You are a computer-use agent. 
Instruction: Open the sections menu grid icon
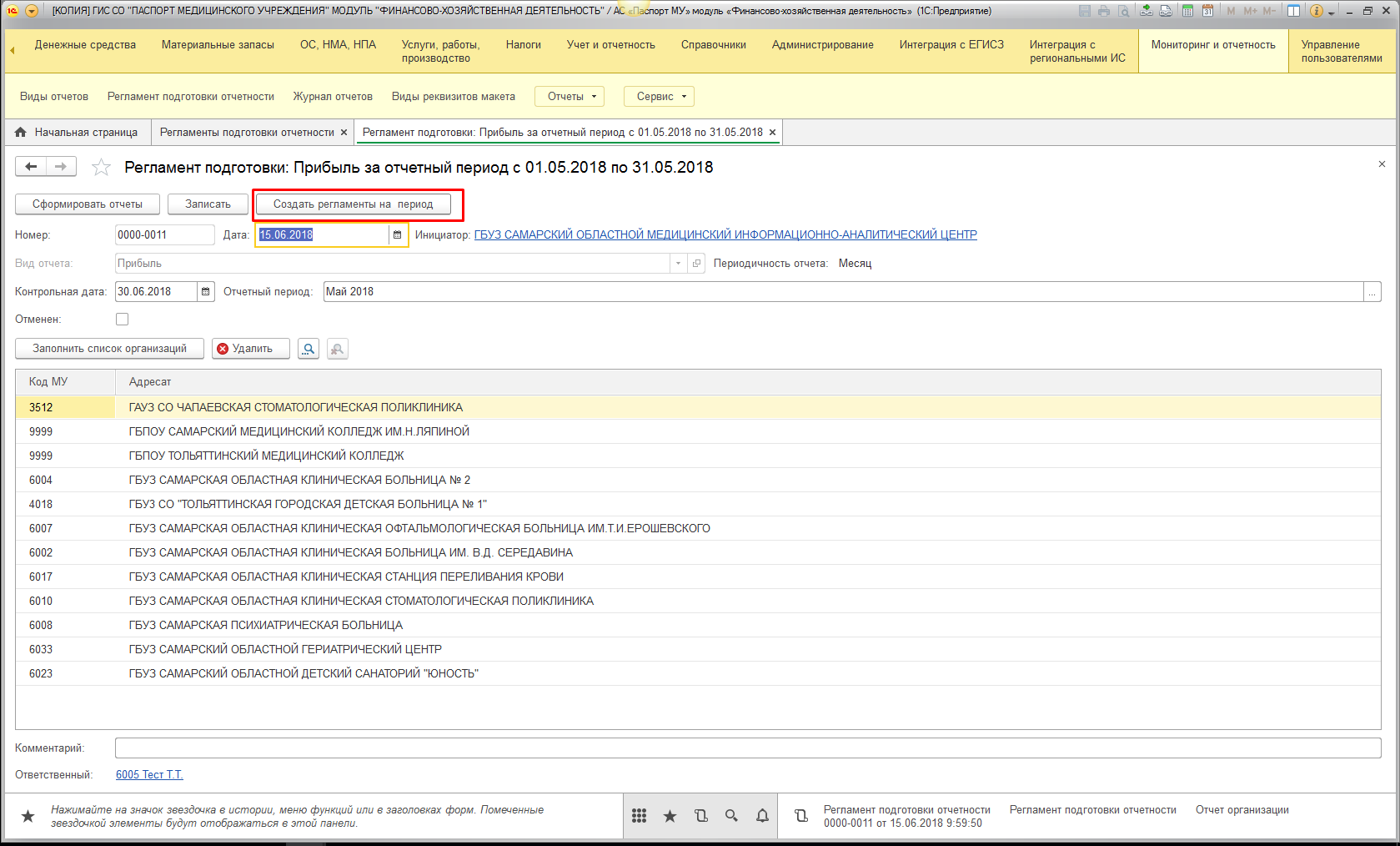click(640, 816)
